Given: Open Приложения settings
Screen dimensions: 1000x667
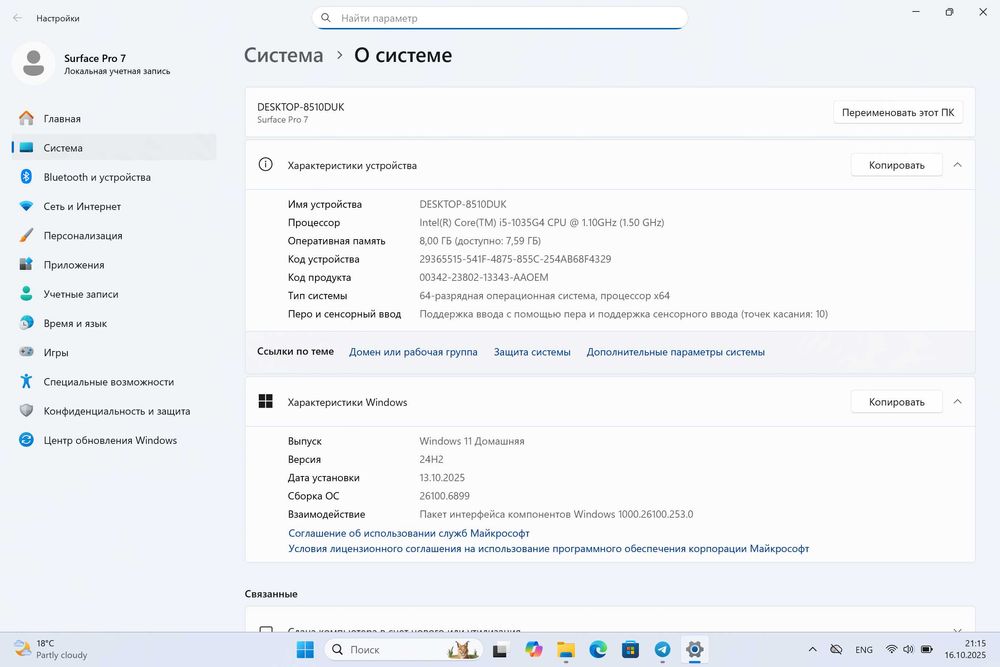Looking at the screenshot, I should (114, 265).
